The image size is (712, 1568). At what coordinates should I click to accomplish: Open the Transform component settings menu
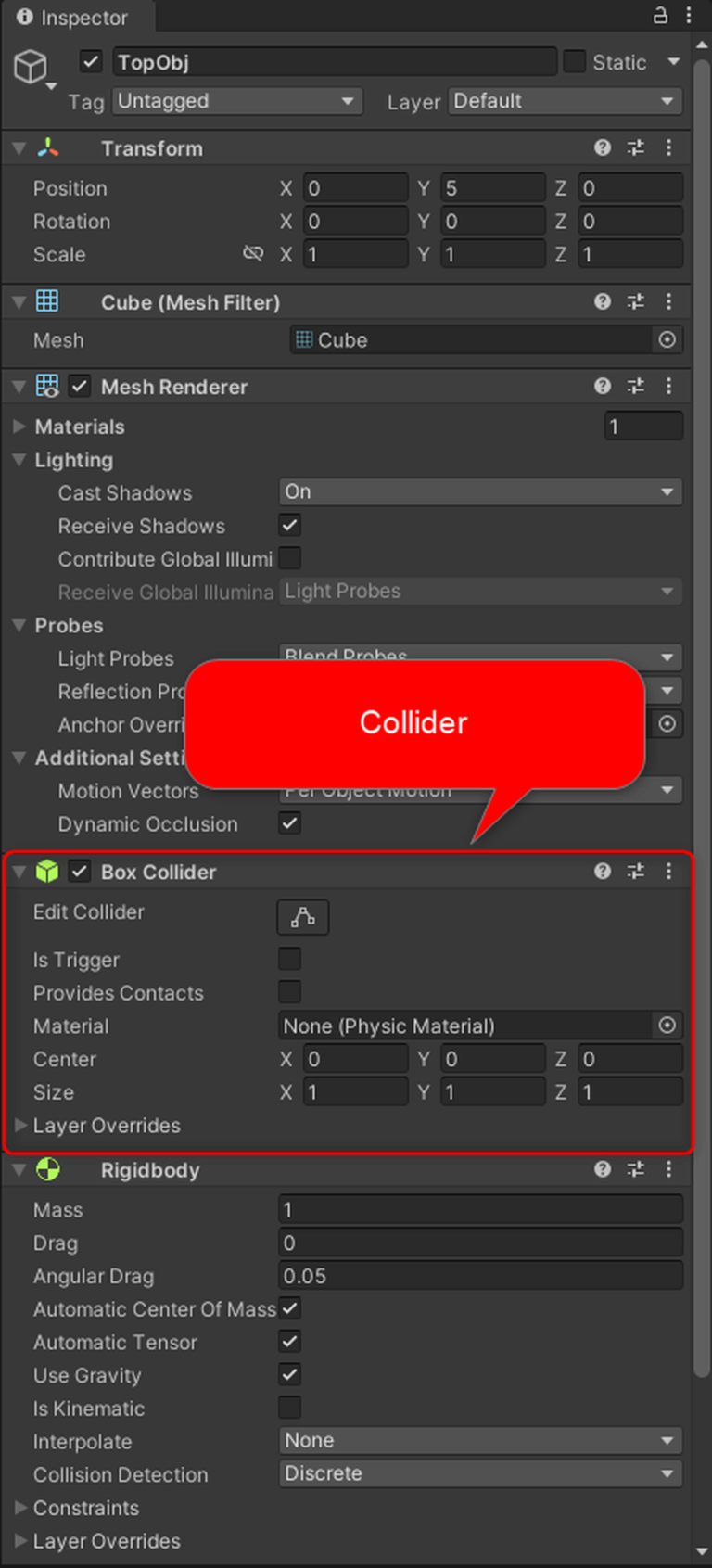tap(669, 147)
